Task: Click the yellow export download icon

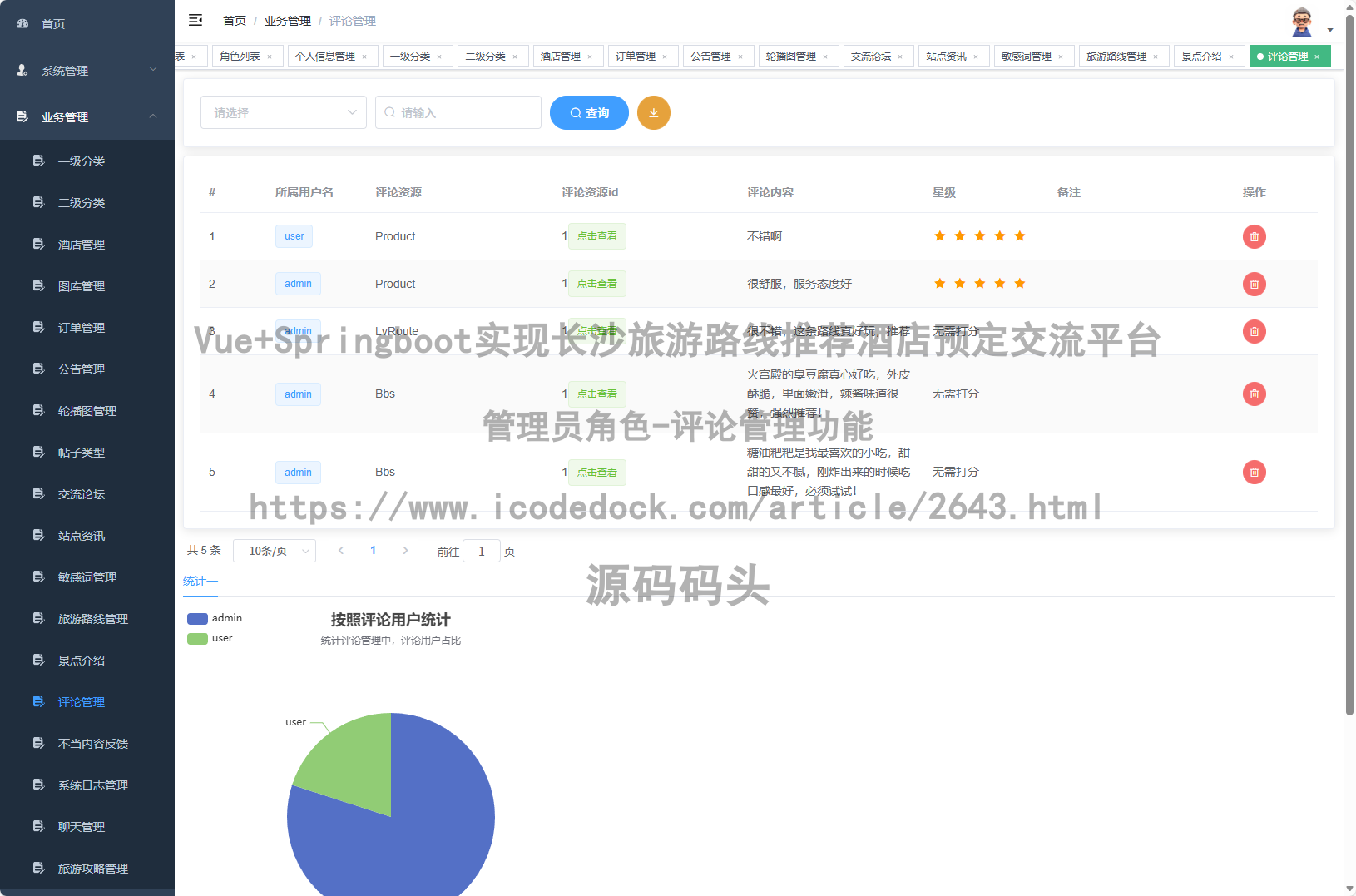Action: pos(654,112)
